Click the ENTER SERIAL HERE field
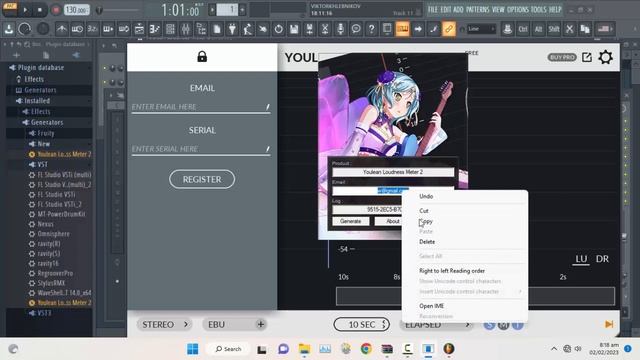640x360 pixels. (x=201, y=149)
